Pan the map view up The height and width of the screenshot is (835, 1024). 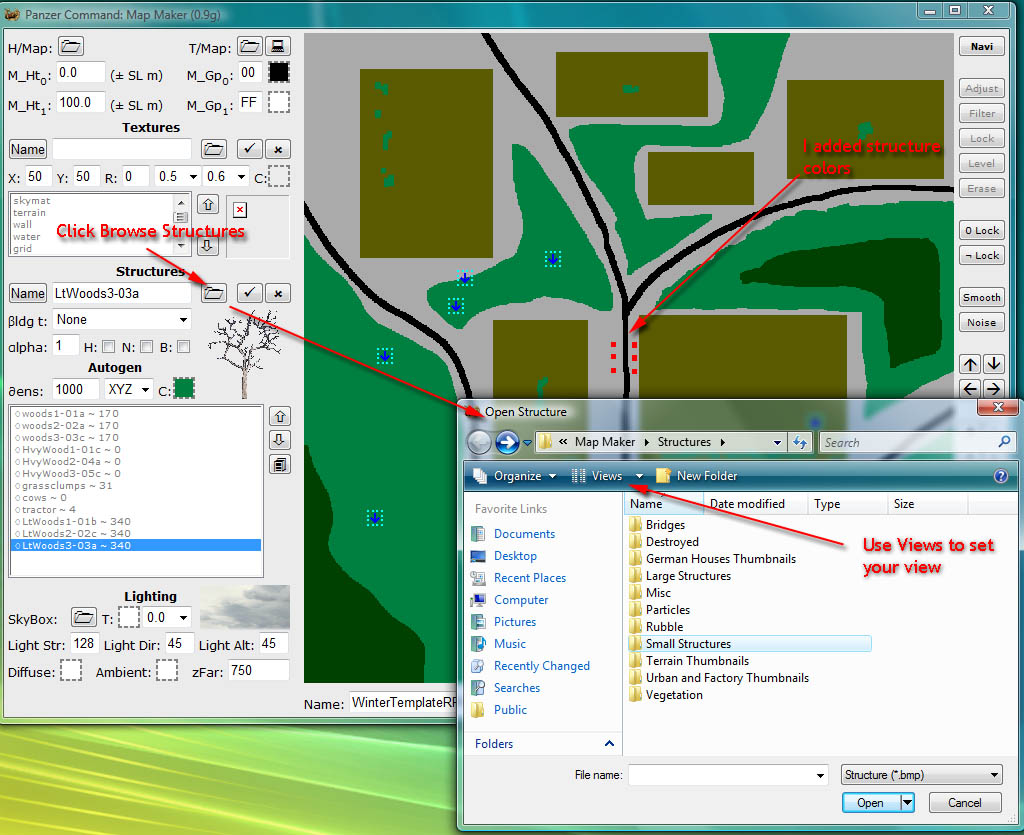(970, 364)
